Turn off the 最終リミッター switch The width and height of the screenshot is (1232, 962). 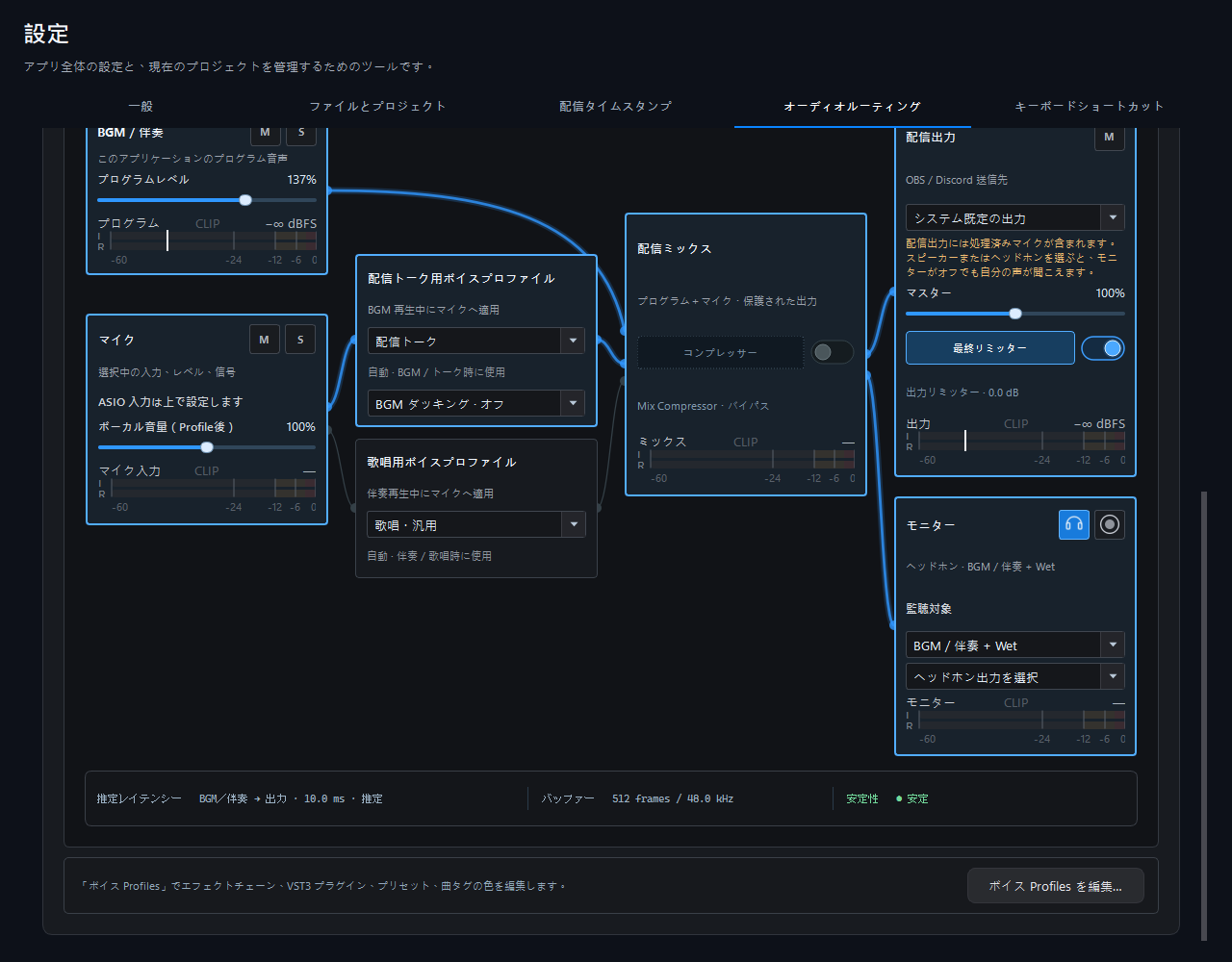pyautogui.click(x=1103, y=348)
